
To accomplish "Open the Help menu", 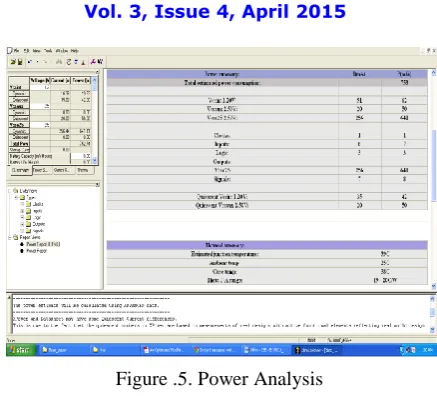I will 75,51.
